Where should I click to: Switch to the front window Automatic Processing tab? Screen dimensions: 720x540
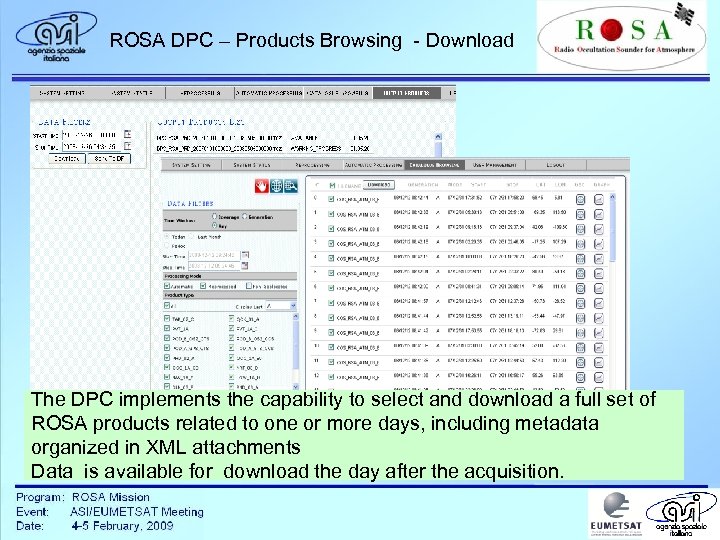pyautogui.click(x=373, y=165)
